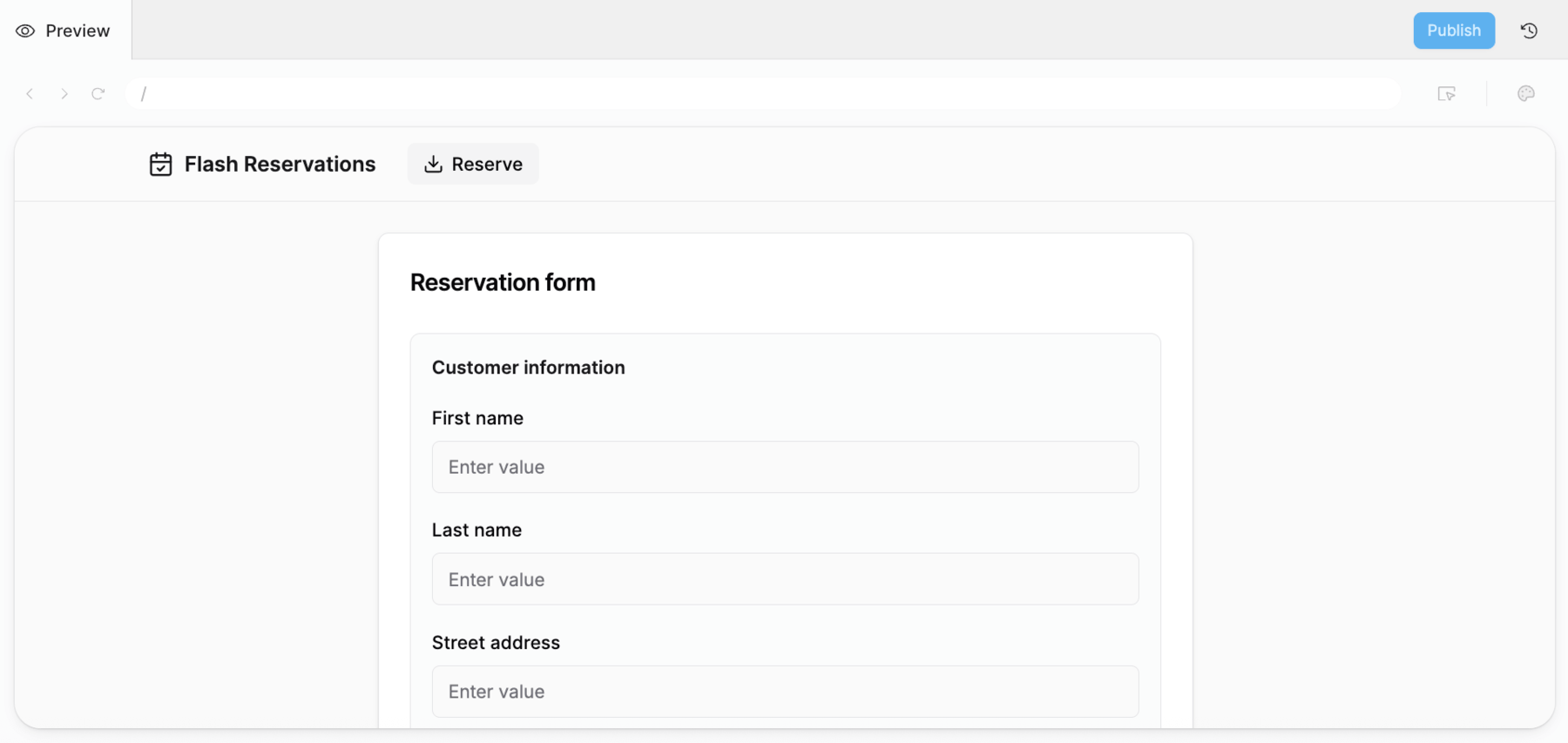Click the Street address label
The width and height of the screenshot is (1568, 743).
coord(496,643)
